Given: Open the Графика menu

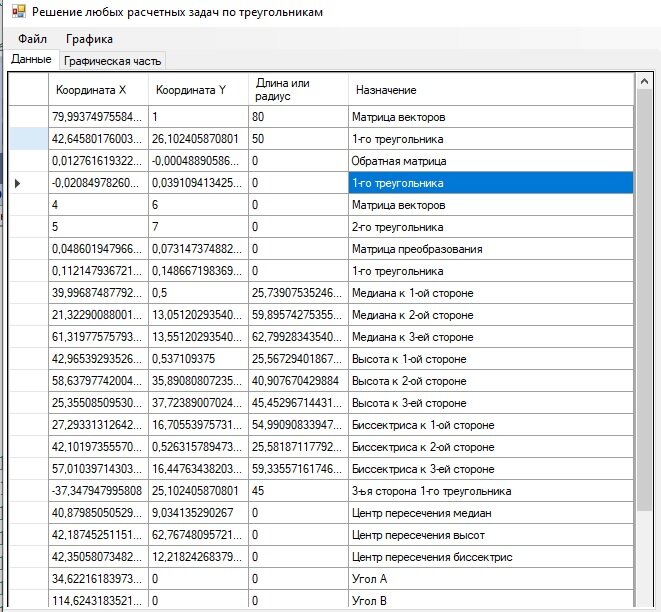Looking at the screenshot, I should tap(89, 39).
